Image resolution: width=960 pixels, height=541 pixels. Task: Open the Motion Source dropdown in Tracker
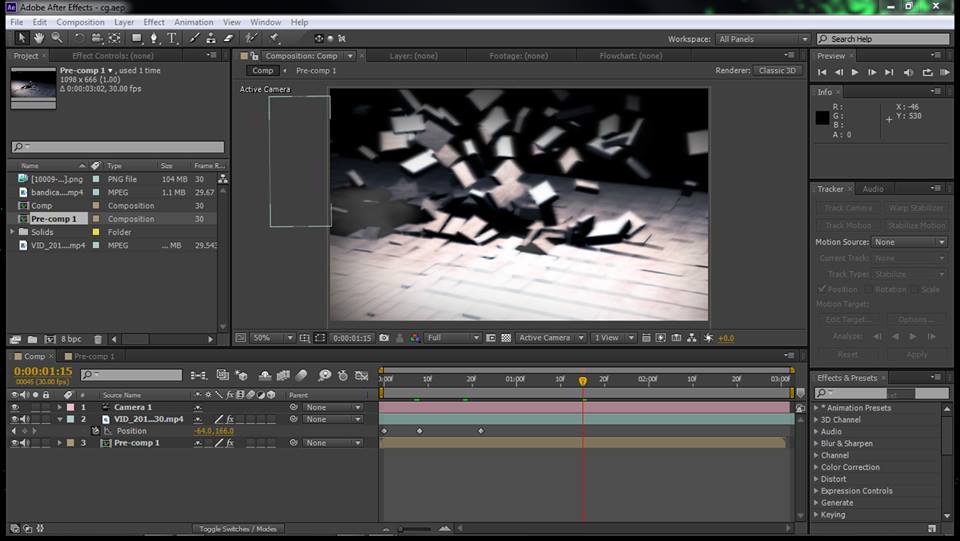(x=910, y=242)
